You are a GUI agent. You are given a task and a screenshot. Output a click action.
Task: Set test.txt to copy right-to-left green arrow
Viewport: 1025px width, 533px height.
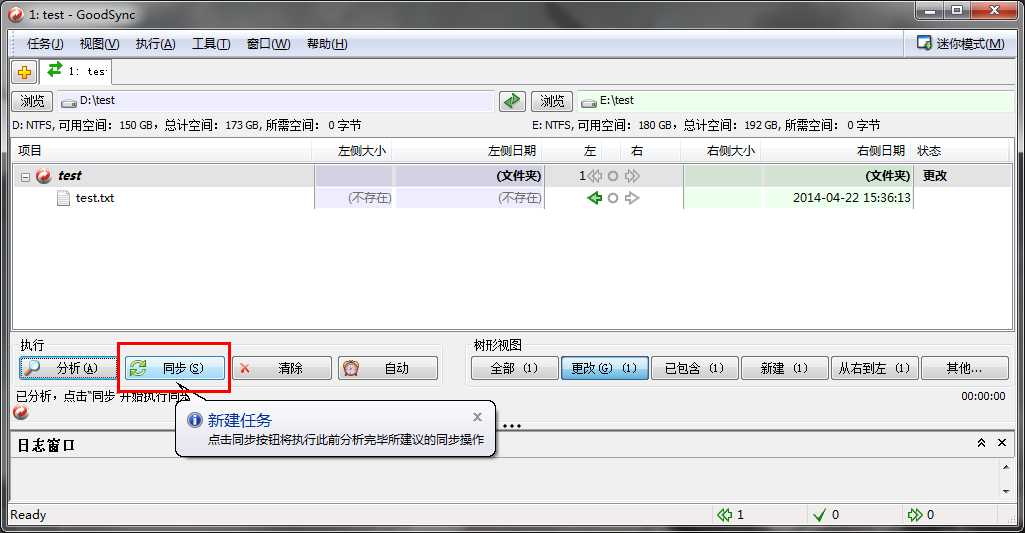[594, 198]
